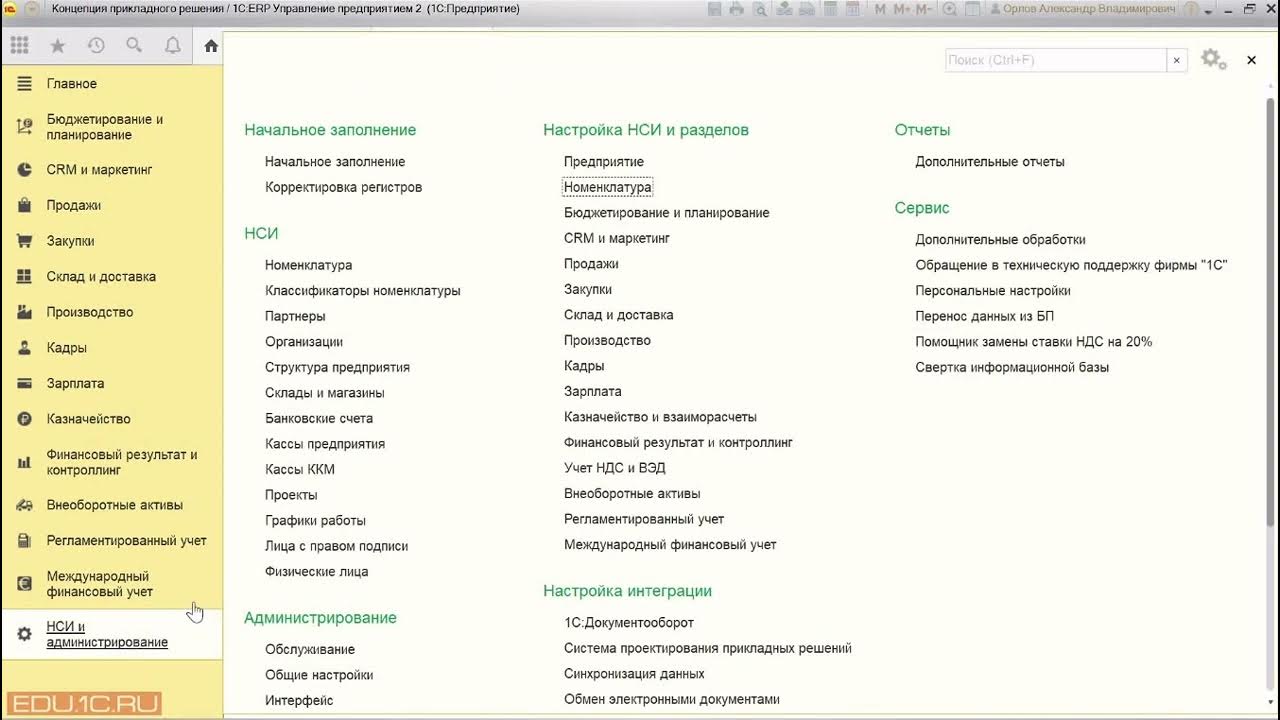Click the Поиск (Ctrl+F) search field
The width and height of the screenshot is (1280, 720).
pos(1056,60)
